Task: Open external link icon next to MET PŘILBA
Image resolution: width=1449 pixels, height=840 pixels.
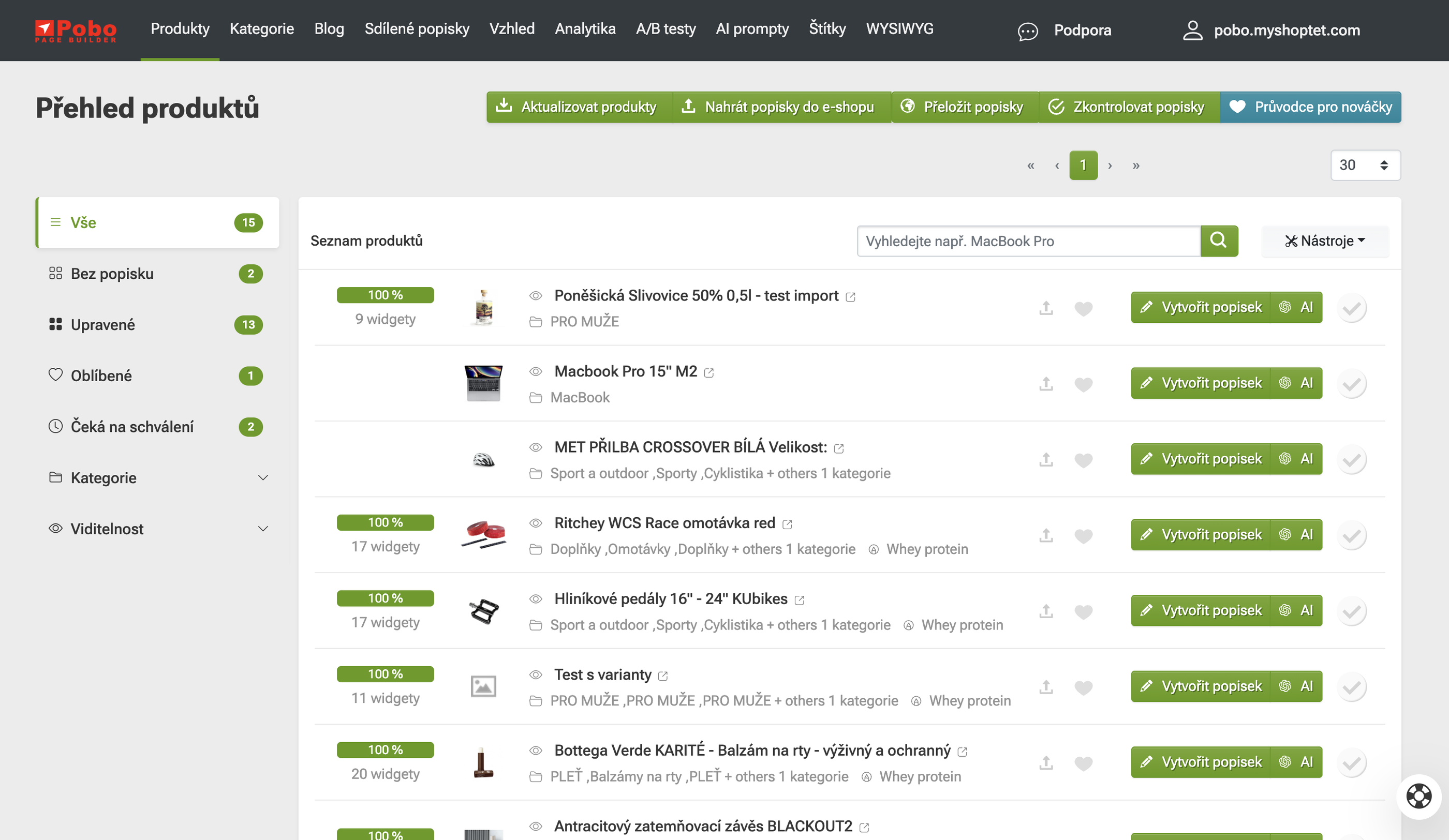Action: (839, 449)
